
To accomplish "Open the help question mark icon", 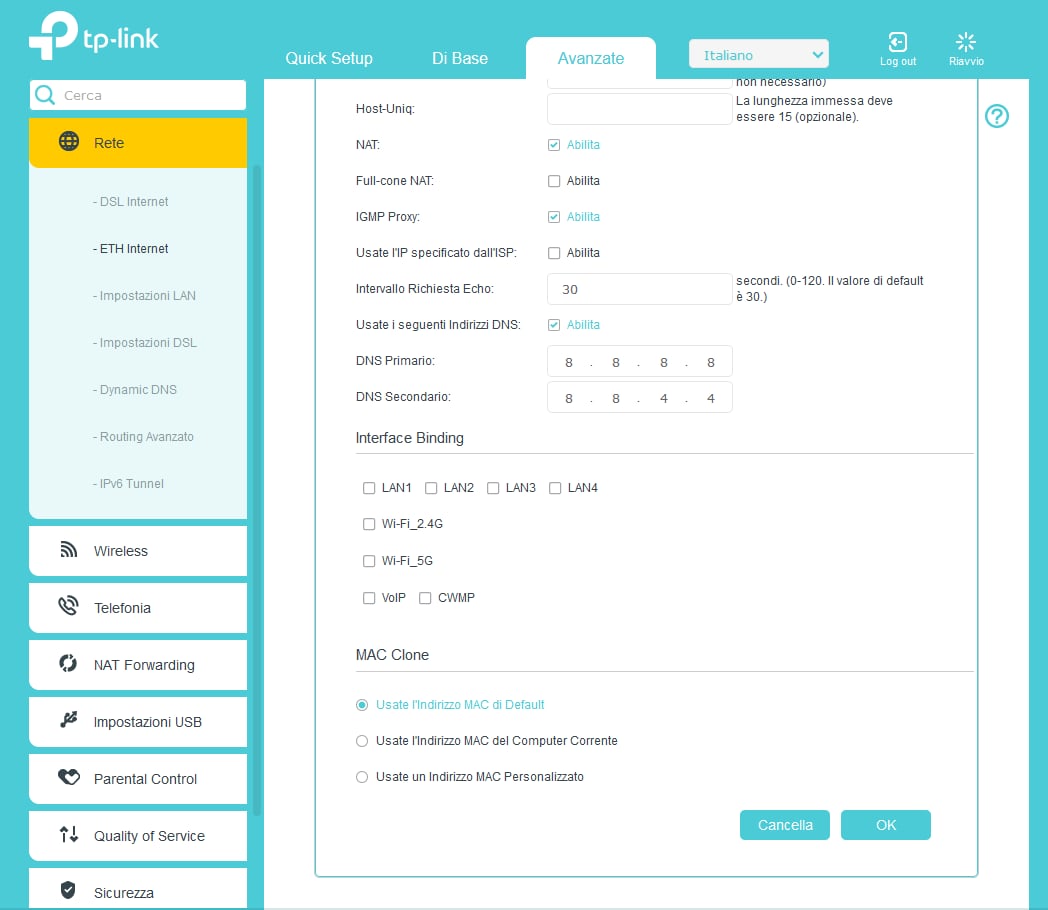I will coord(996,117).
